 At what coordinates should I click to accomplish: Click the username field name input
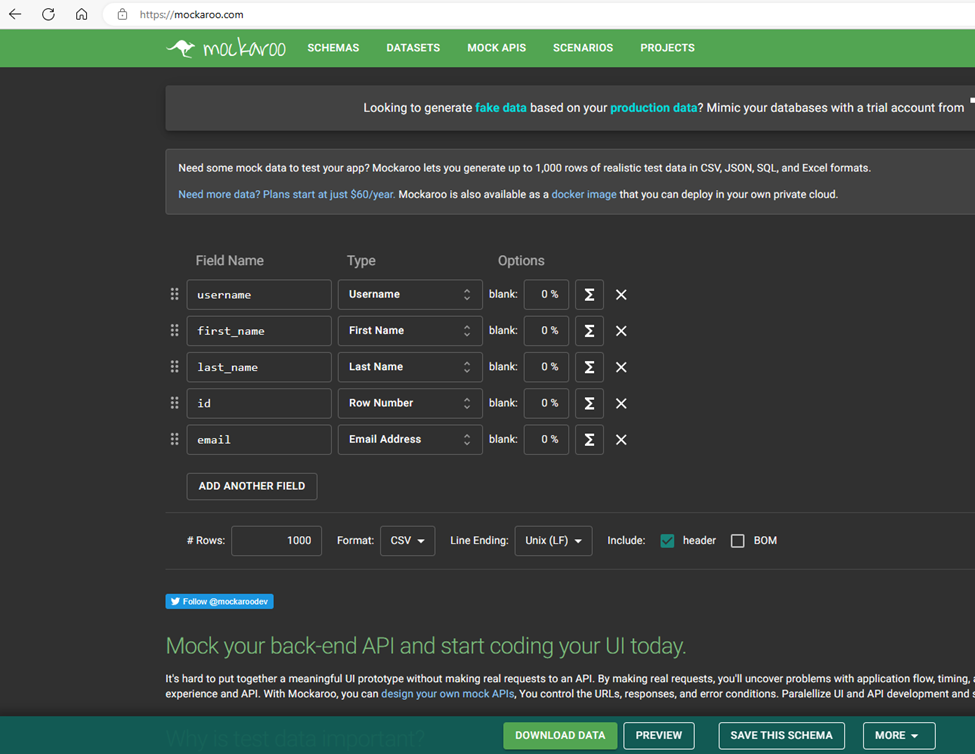pos(259,295)
